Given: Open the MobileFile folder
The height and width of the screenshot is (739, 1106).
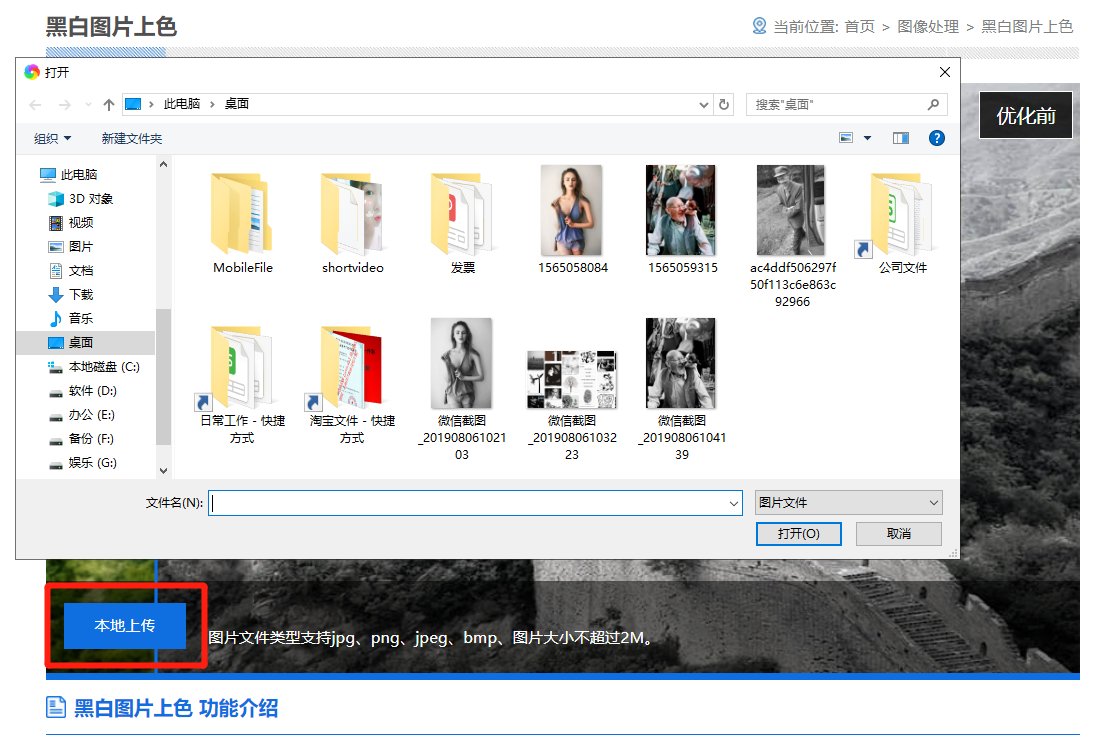Looking at the screenshot, I should coord(242,213).
